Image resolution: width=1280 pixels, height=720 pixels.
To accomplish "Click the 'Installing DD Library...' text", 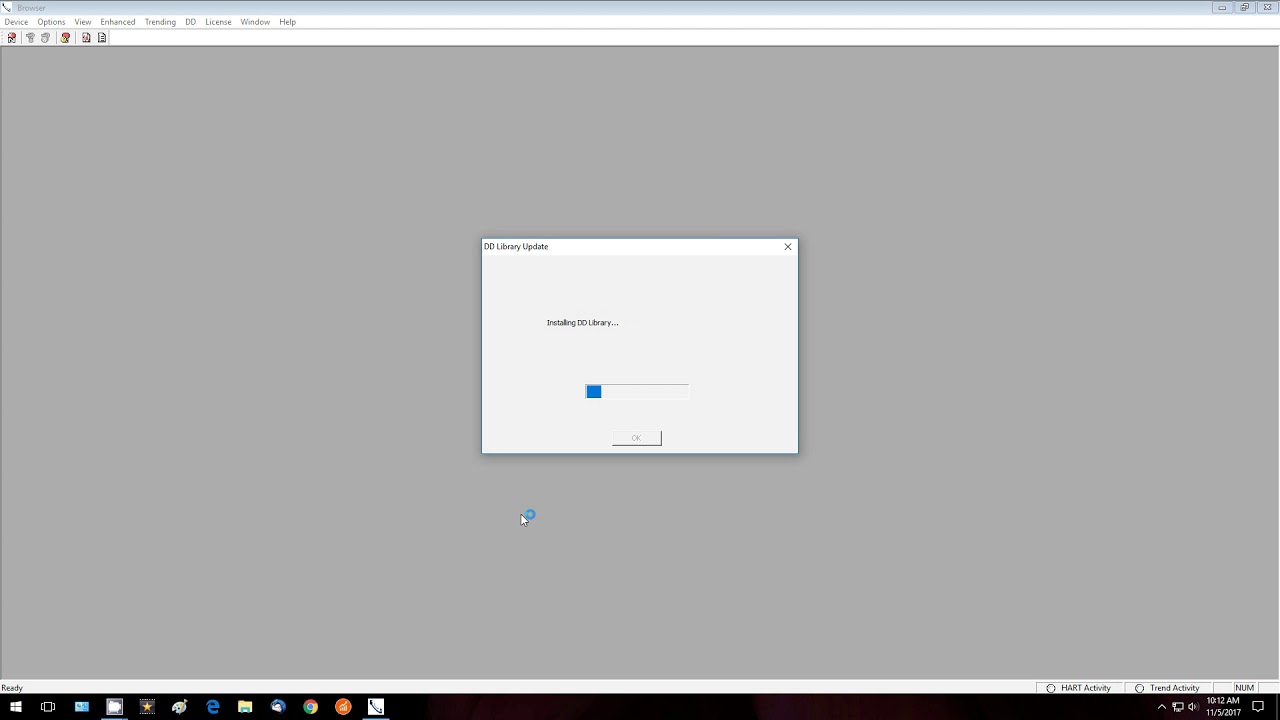I will point(583,323).
